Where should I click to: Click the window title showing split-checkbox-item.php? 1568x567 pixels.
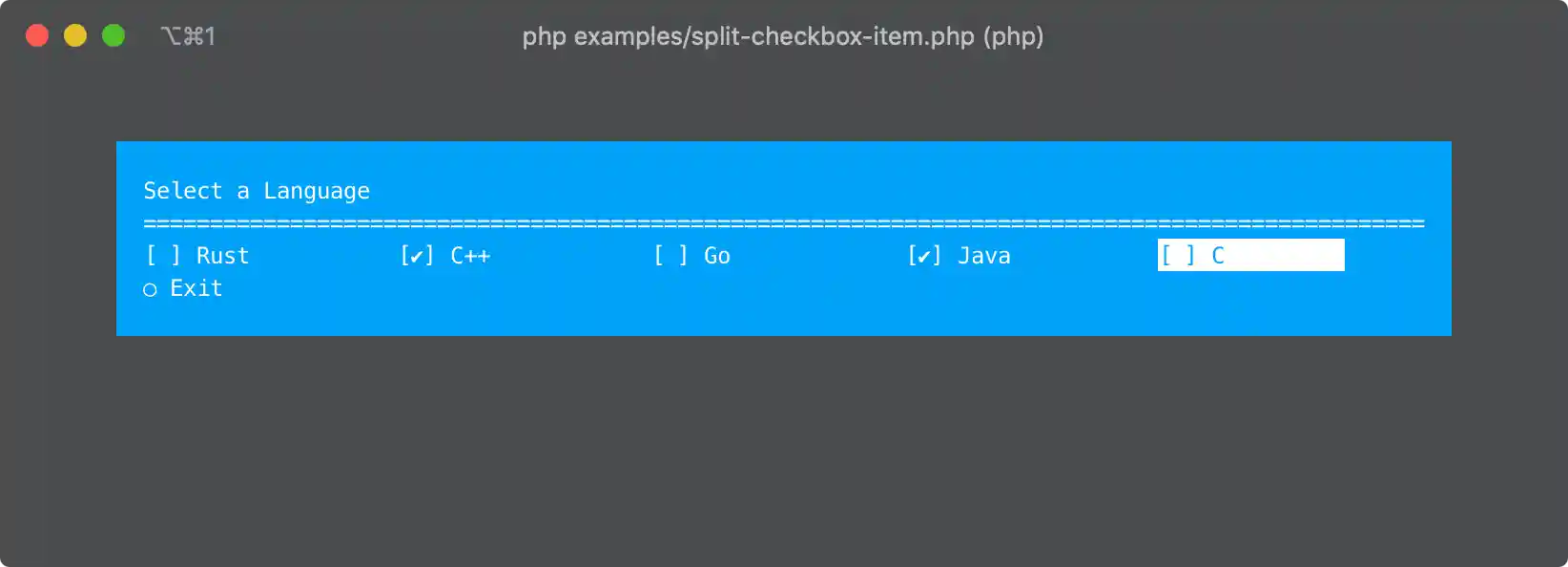click(782, 36)
